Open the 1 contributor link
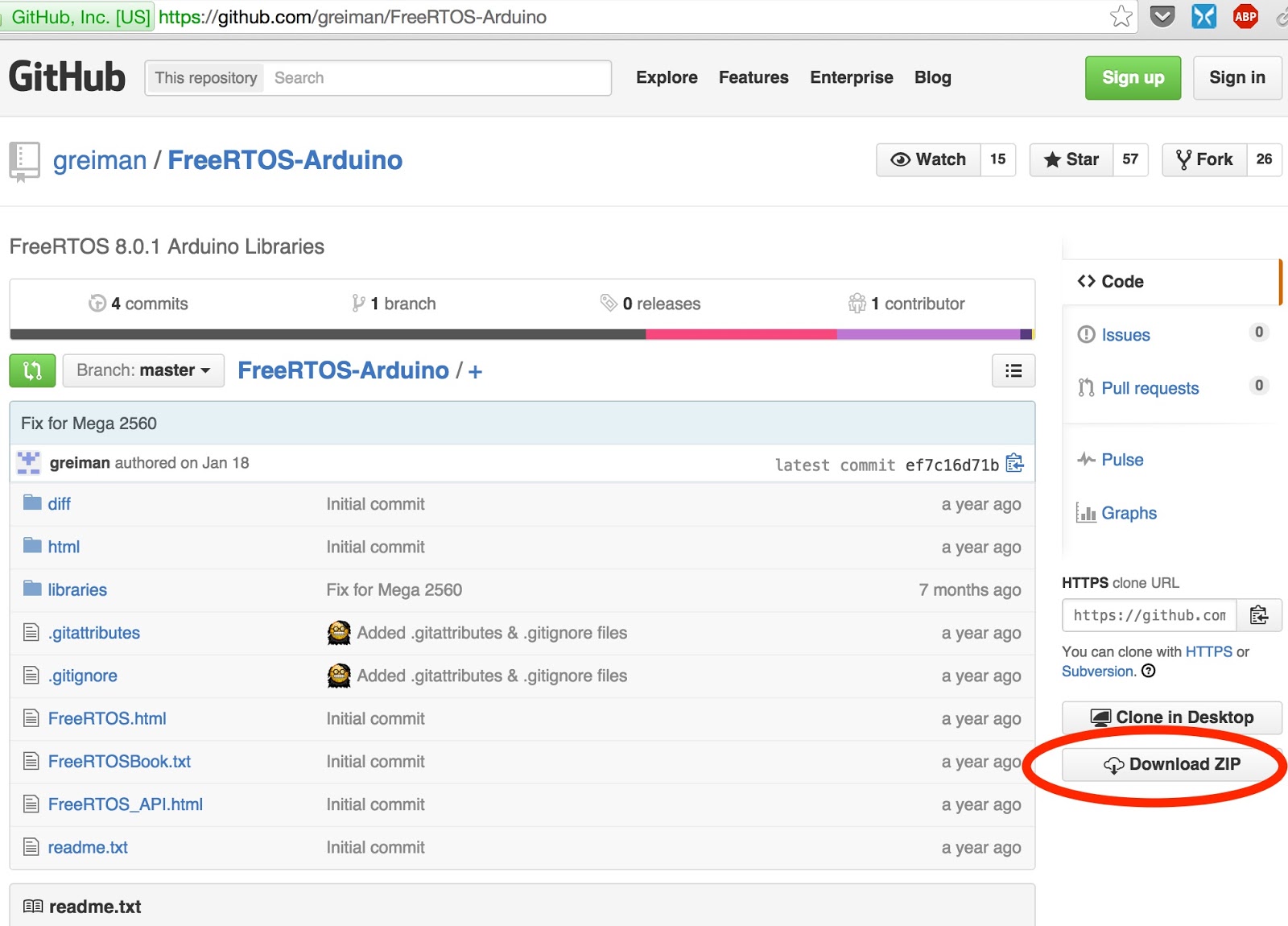Screen dimensions: 1288x926 [906, 304]
